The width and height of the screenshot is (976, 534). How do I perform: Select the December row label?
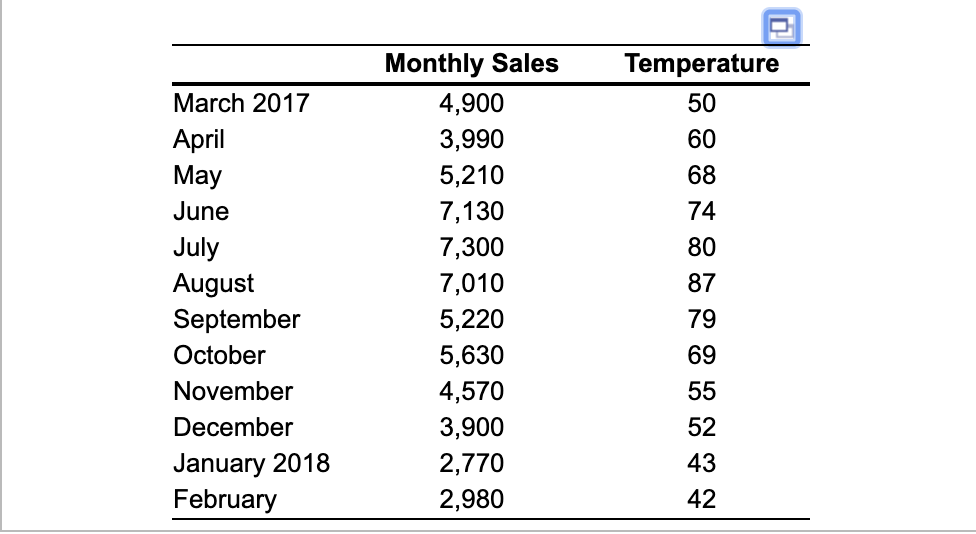click(233, 428)
